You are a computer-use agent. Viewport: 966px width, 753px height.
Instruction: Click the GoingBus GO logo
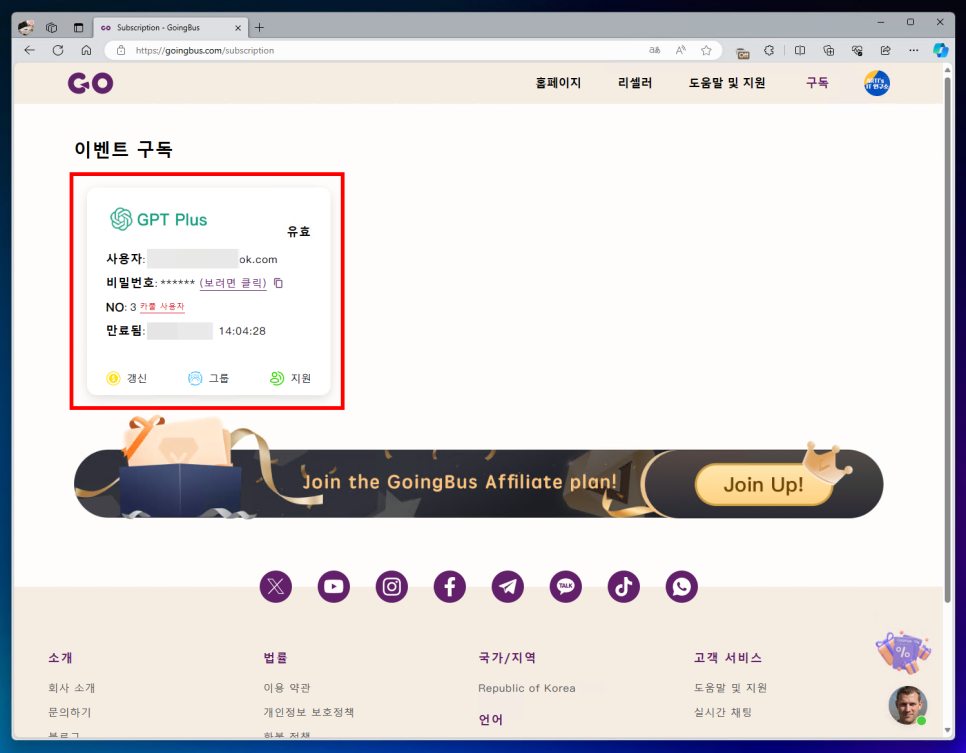click(x=91, y=83)
